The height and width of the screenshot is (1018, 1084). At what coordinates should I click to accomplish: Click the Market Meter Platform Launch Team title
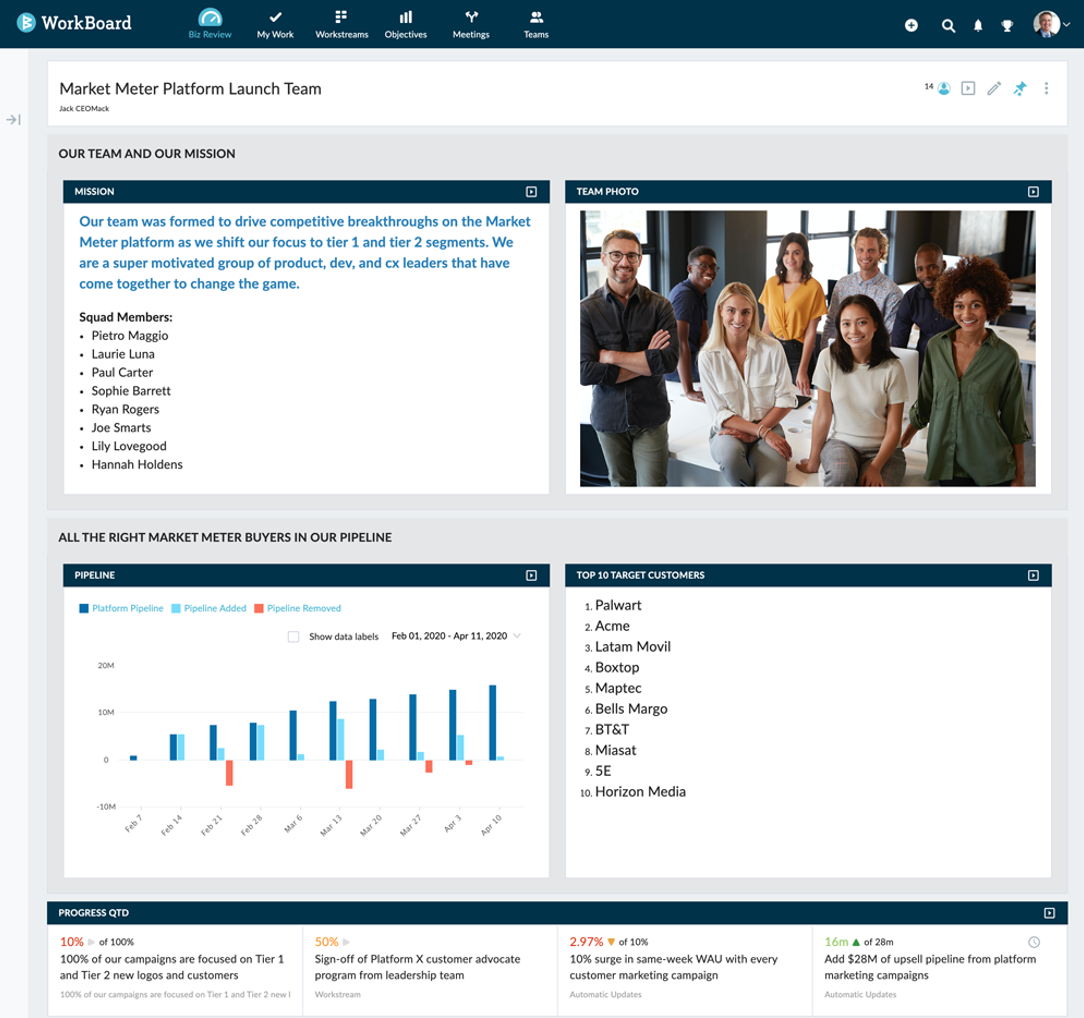pos(190,88)
